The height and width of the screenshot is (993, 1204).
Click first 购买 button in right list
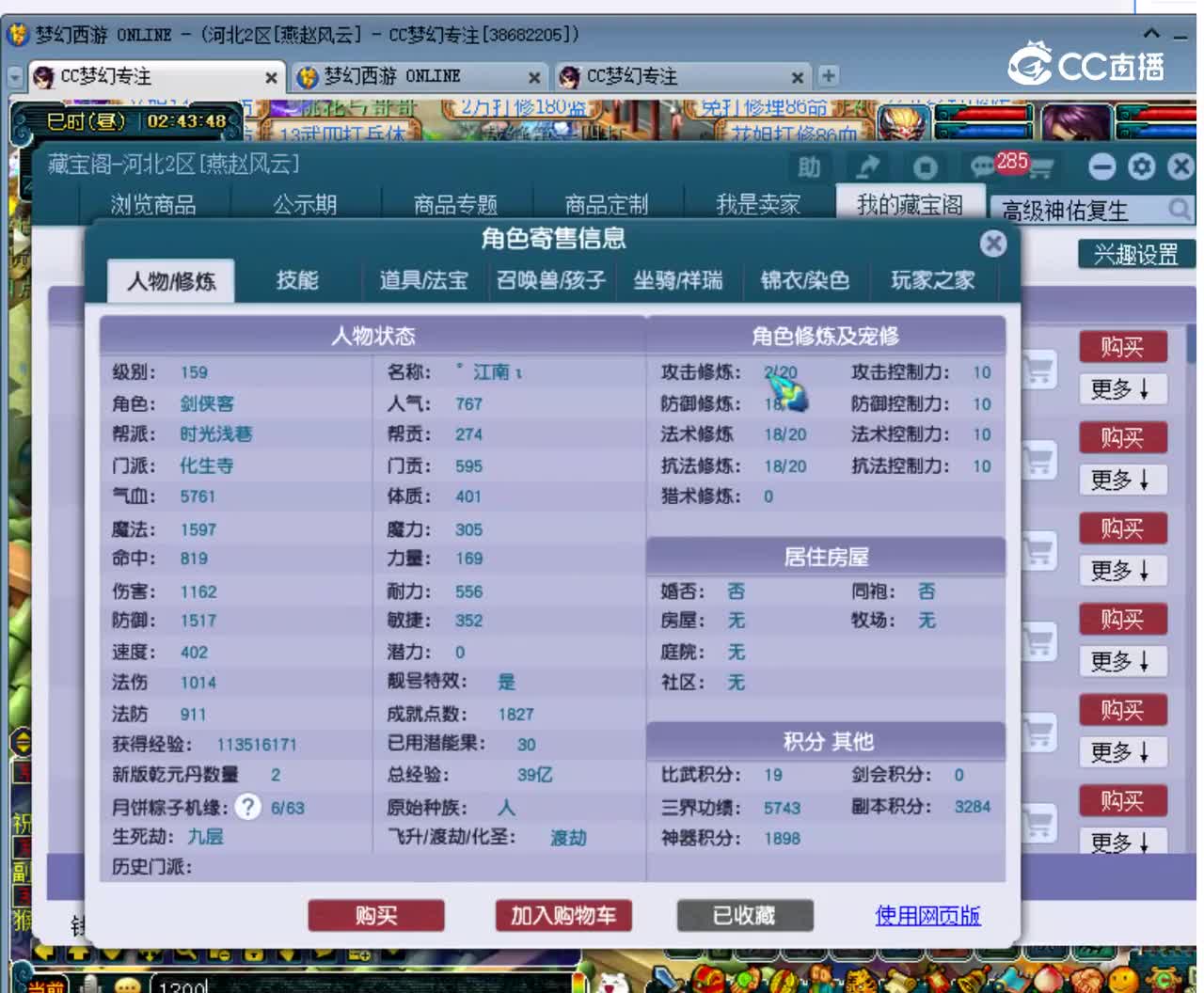[1123, 347]
